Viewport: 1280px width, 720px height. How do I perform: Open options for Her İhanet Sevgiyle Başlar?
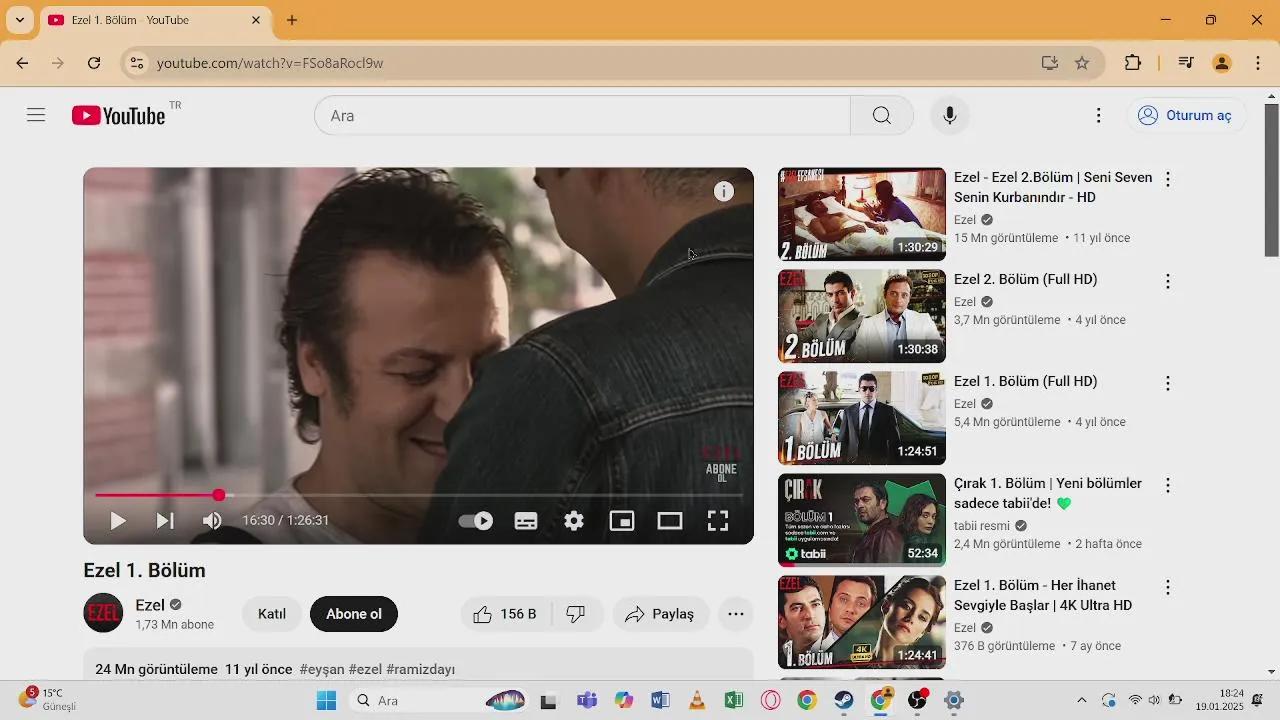pyautogui.click(x=1167, y=588)
